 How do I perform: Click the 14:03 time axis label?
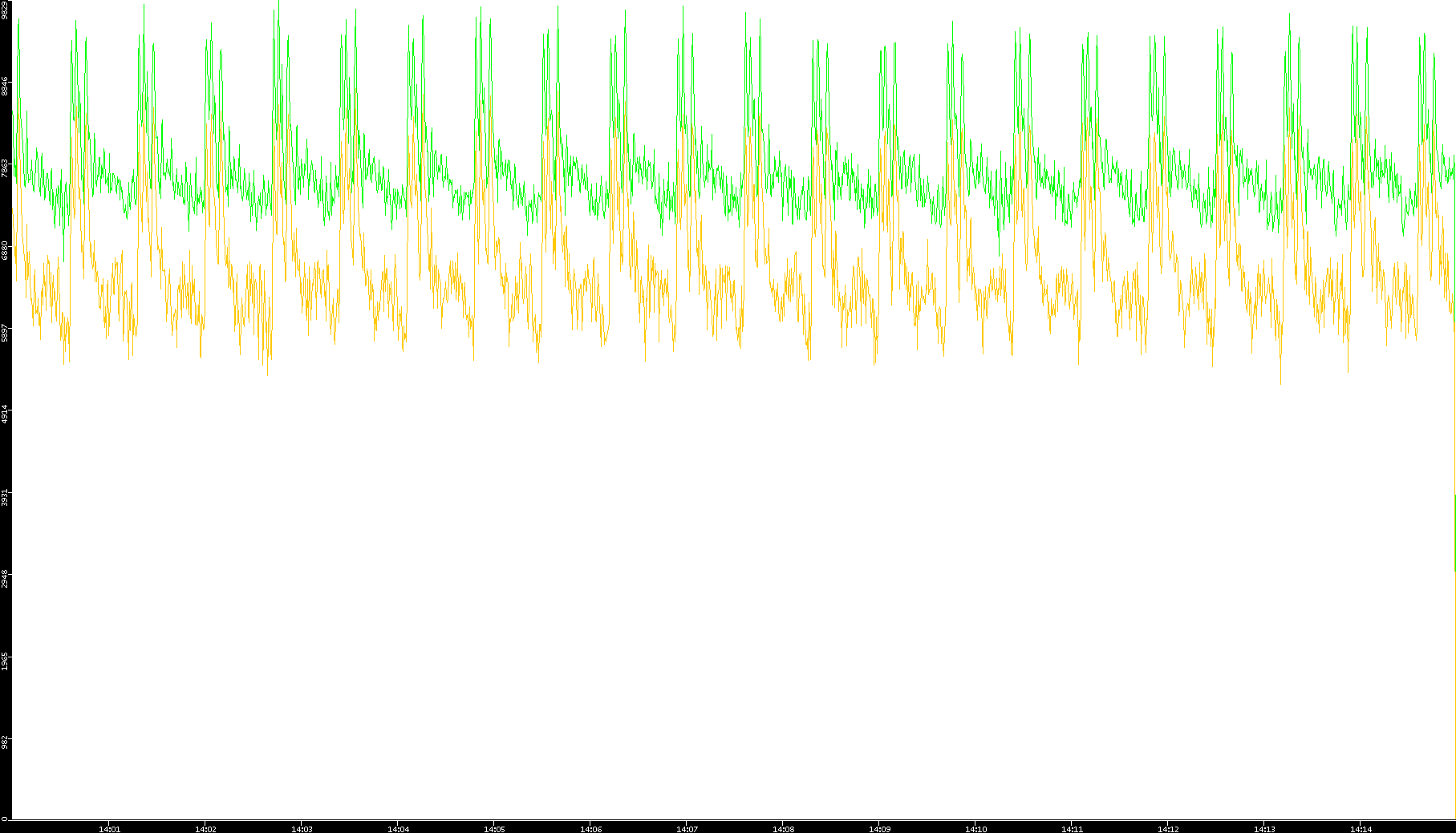pos(302,828)
